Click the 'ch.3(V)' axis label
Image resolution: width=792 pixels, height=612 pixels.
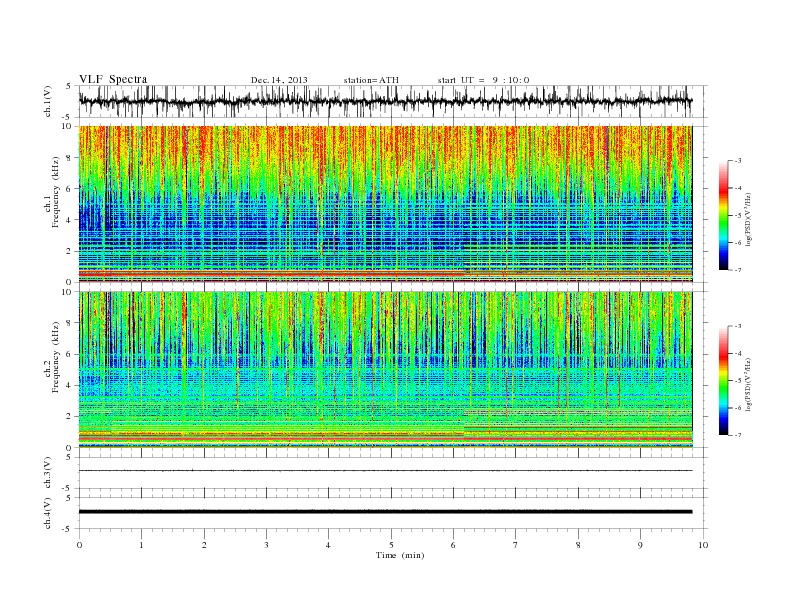pos(48,473)
